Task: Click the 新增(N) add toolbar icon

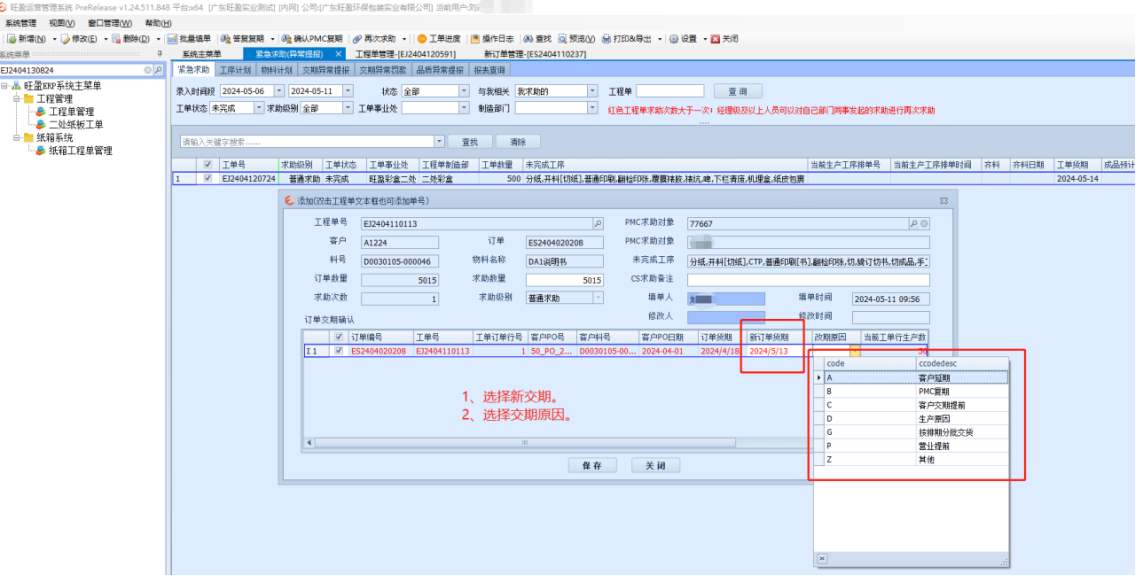Action: coord(12,38)
